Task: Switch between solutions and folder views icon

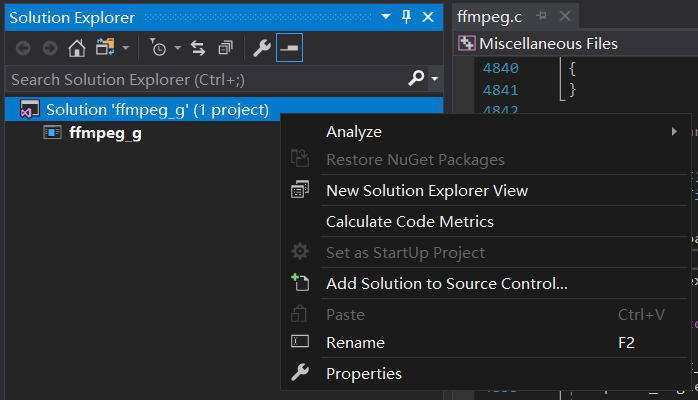Action: [105, 47]
